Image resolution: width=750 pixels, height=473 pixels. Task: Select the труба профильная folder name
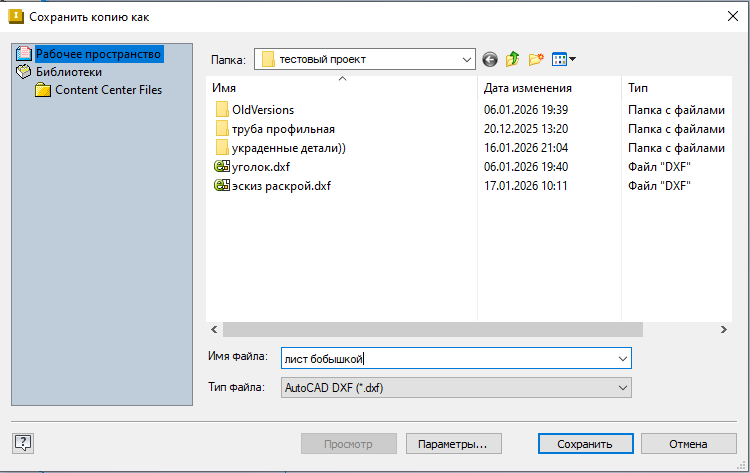283,129
